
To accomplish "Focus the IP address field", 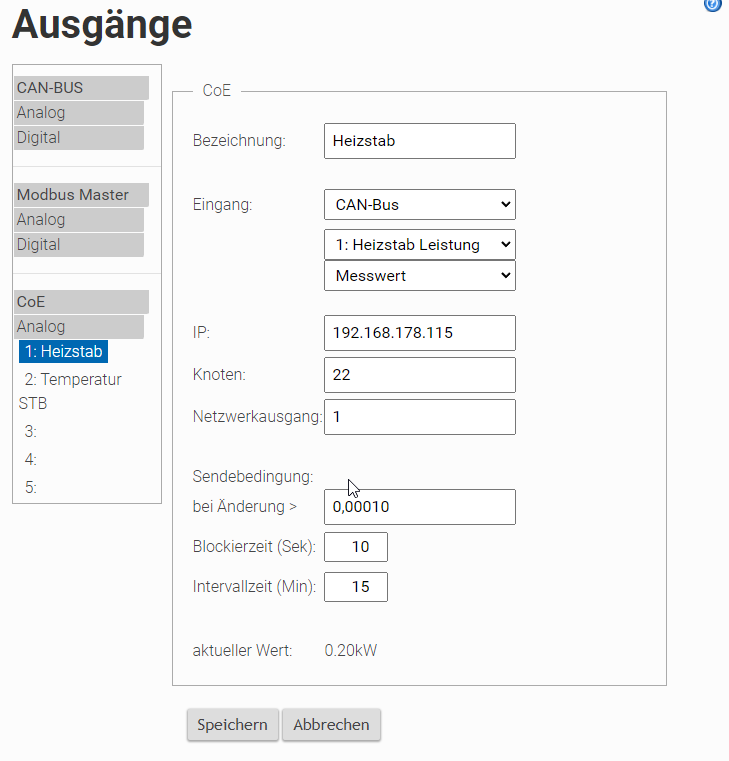I will [x=420, y=333].
